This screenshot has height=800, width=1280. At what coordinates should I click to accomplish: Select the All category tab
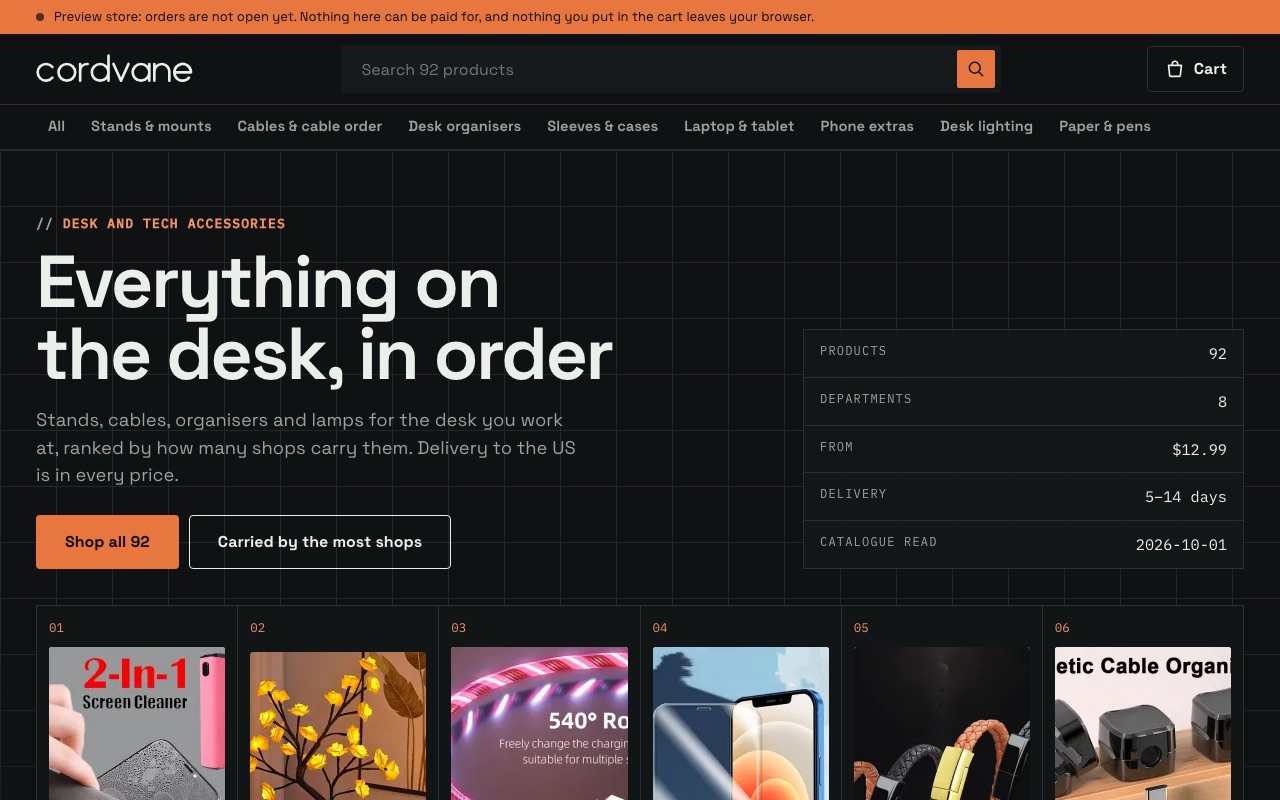56,126
